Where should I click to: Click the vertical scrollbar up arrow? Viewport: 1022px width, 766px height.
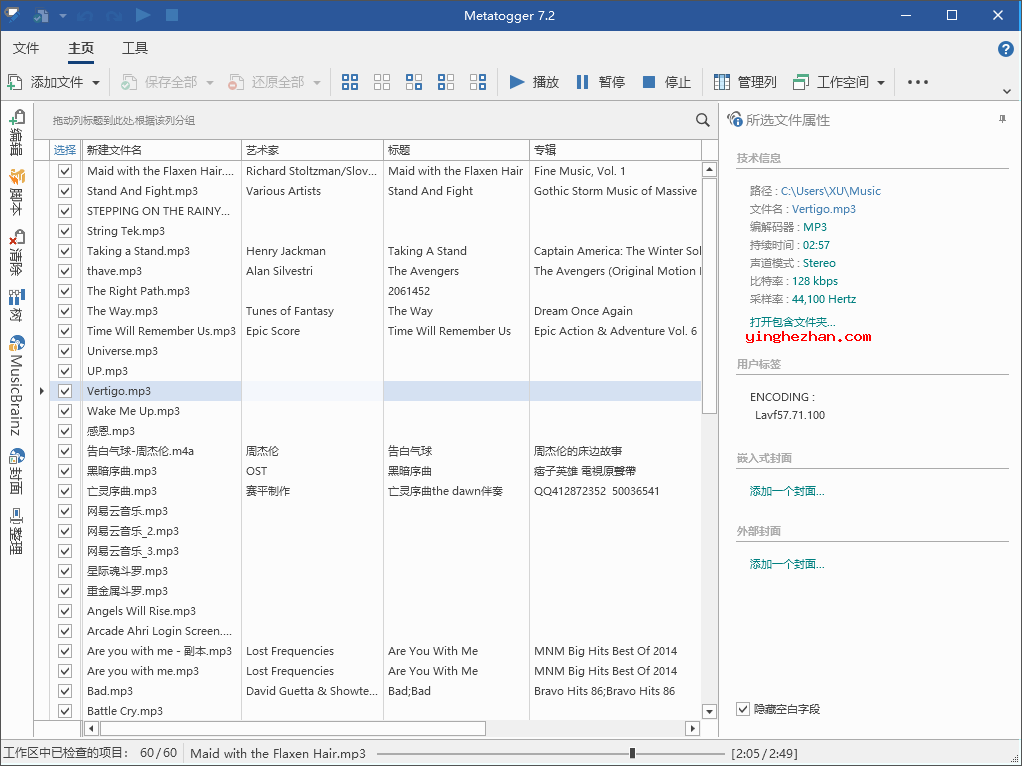tap(709, 169)
